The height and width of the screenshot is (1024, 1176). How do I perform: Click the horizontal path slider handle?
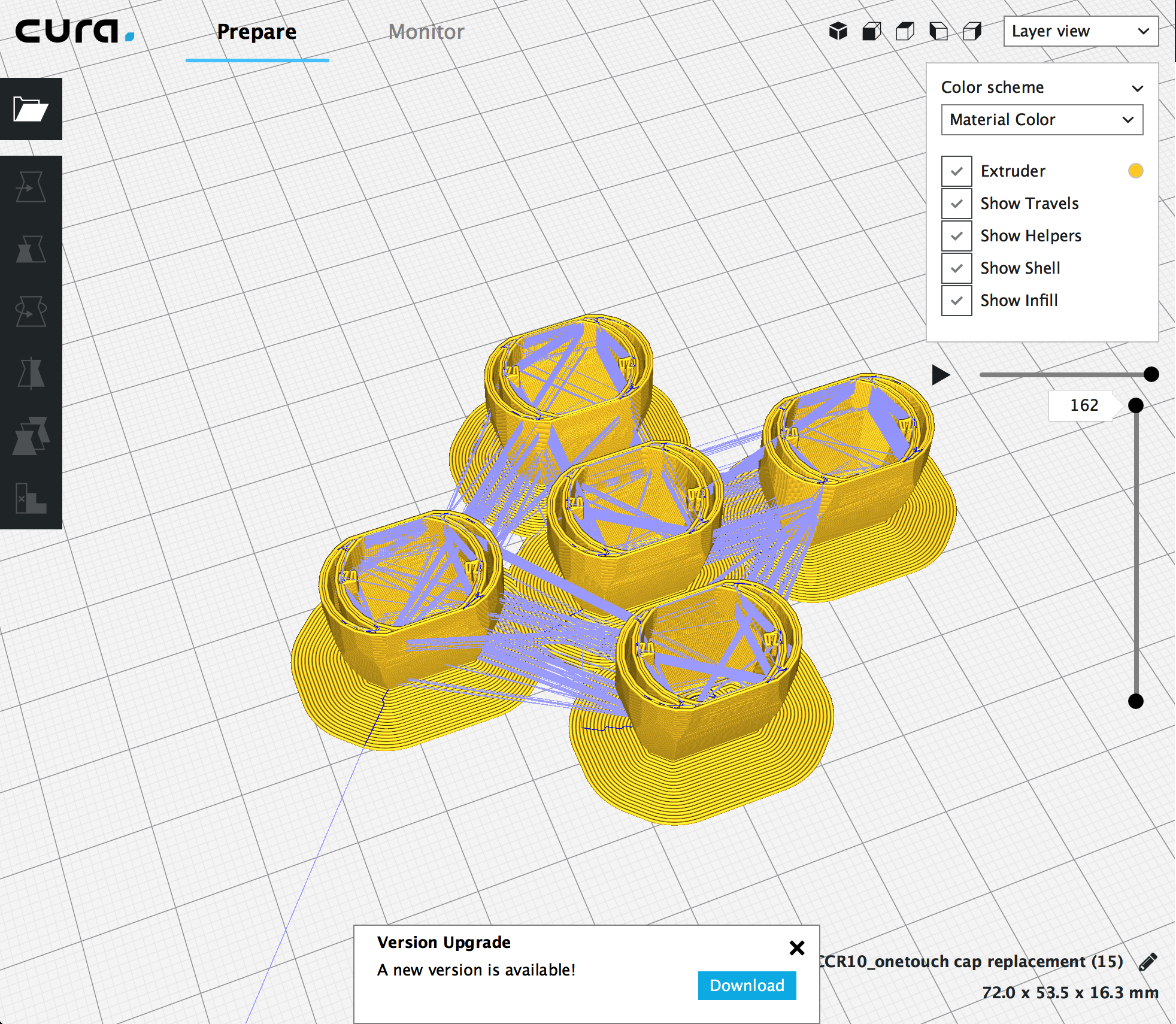pos(1151,374)
